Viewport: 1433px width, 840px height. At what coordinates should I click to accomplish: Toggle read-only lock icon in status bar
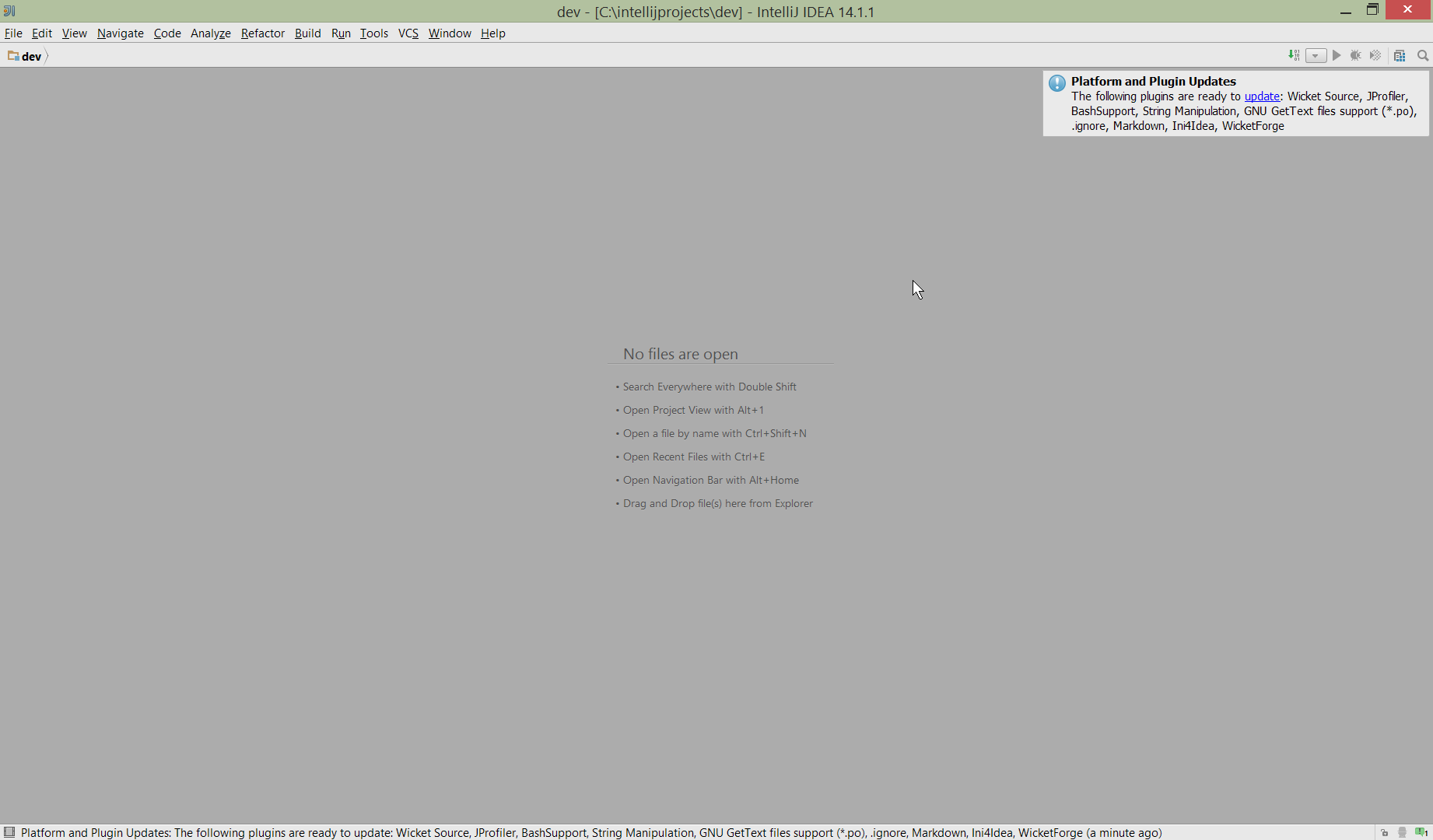1385,832
